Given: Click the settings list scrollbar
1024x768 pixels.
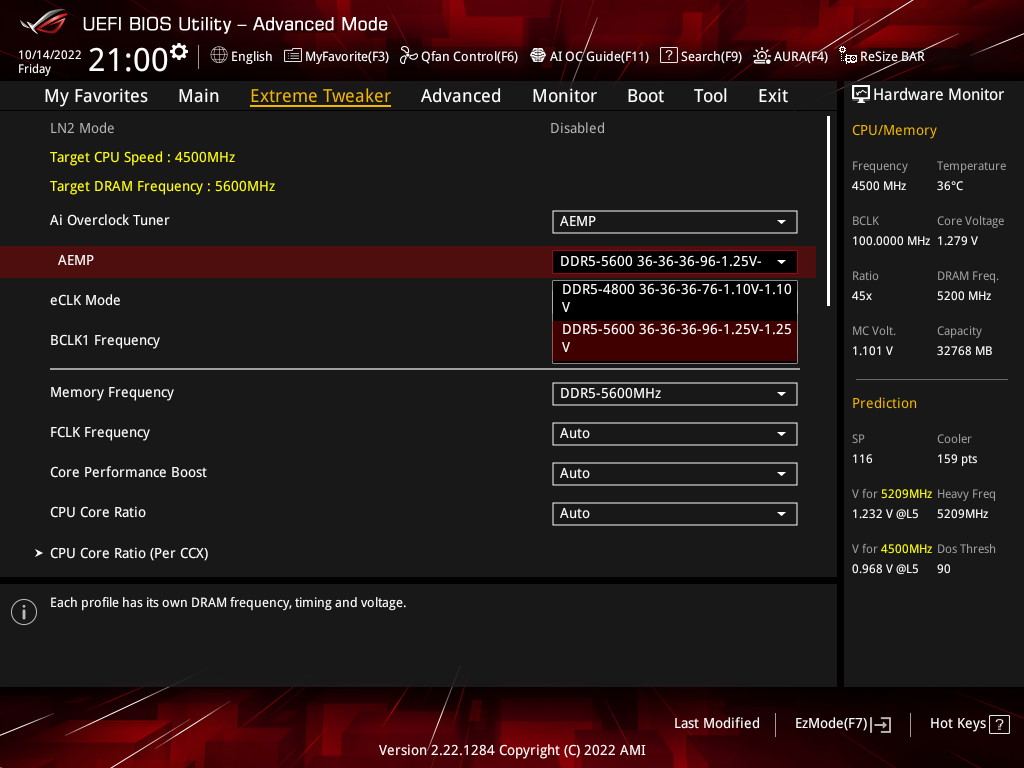Looking at the screenshot, I should click(x=828, y=211).
